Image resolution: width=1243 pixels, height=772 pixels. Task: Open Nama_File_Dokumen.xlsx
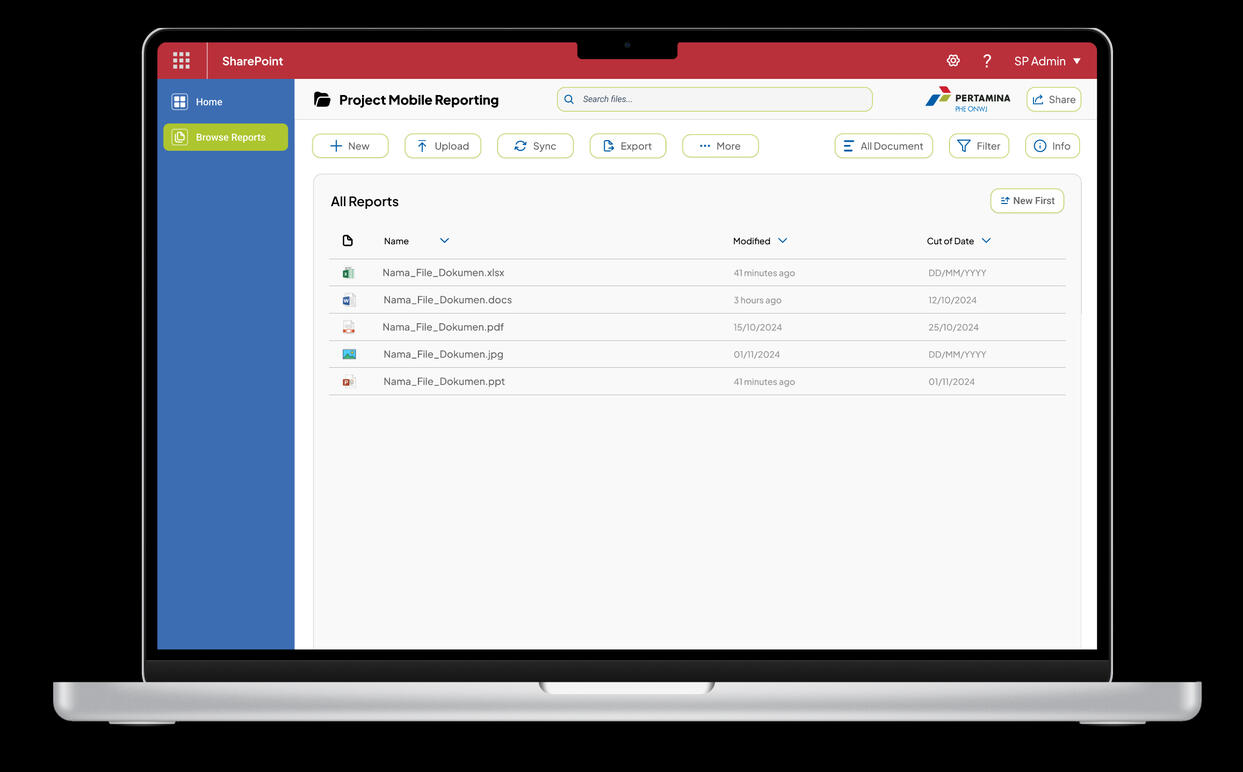pyautogui.click(x=443, y=273)
